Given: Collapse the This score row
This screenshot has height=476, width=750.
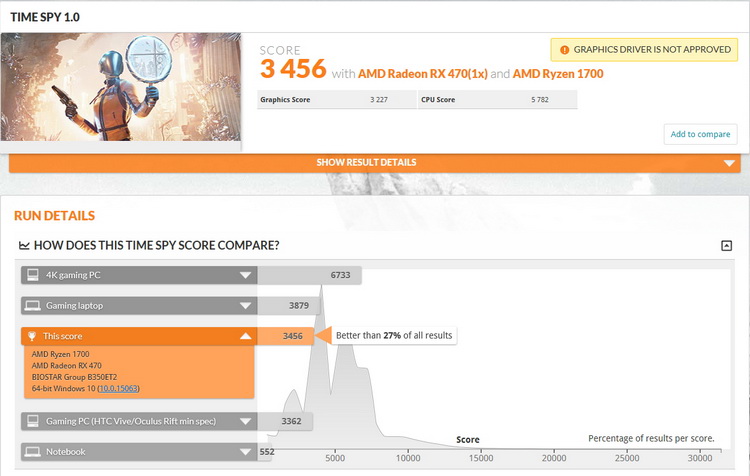Looking at the screenshot, I should point(245,336).
